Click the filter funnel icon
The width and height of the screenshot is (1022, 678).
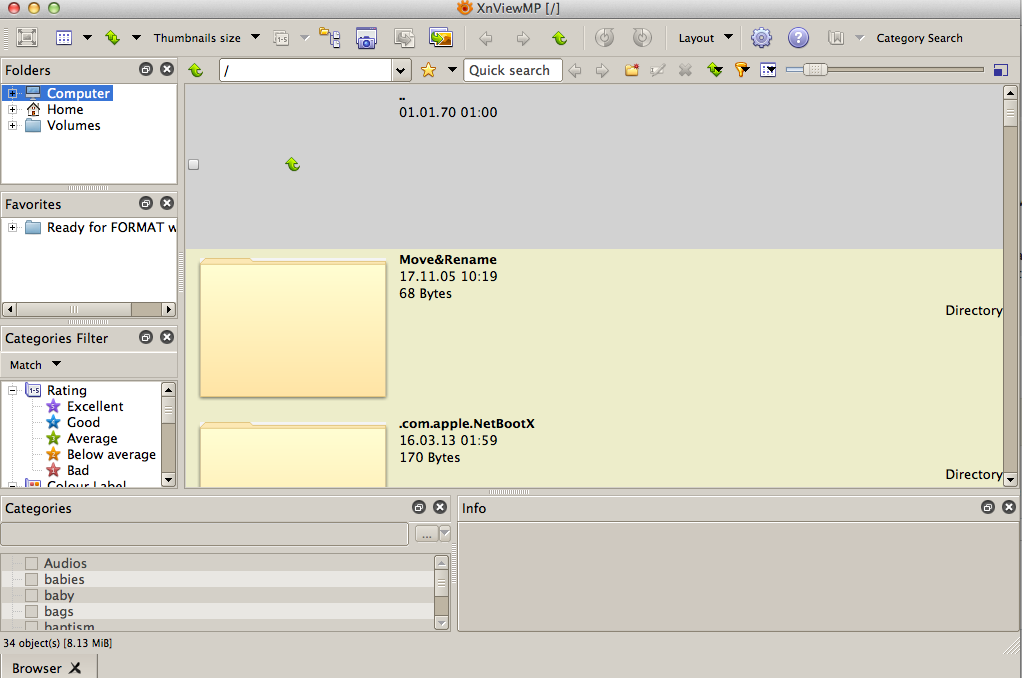coord(741,70)
